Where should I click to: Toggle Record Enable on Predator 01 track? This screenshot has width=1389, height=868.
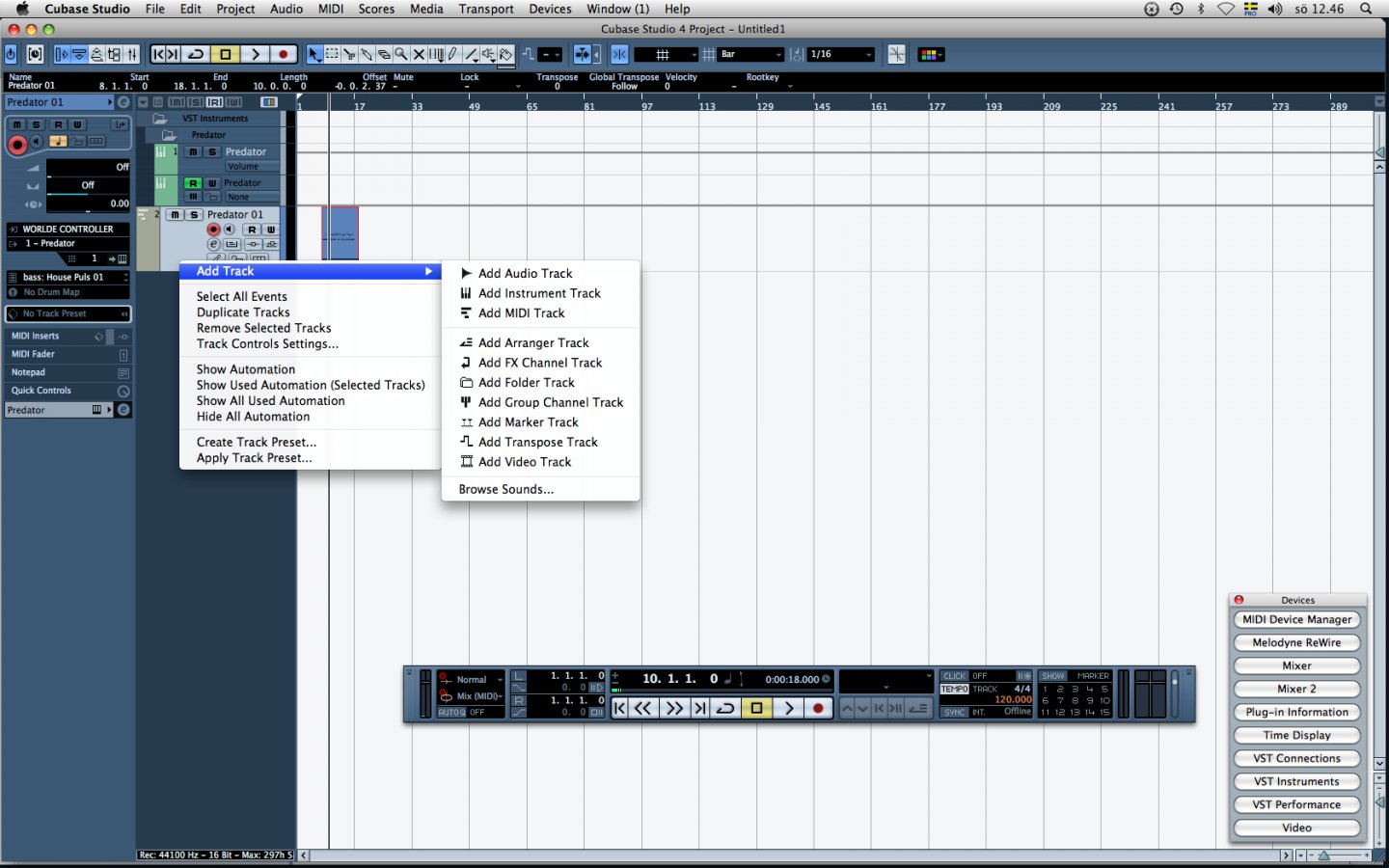point(213,230)
